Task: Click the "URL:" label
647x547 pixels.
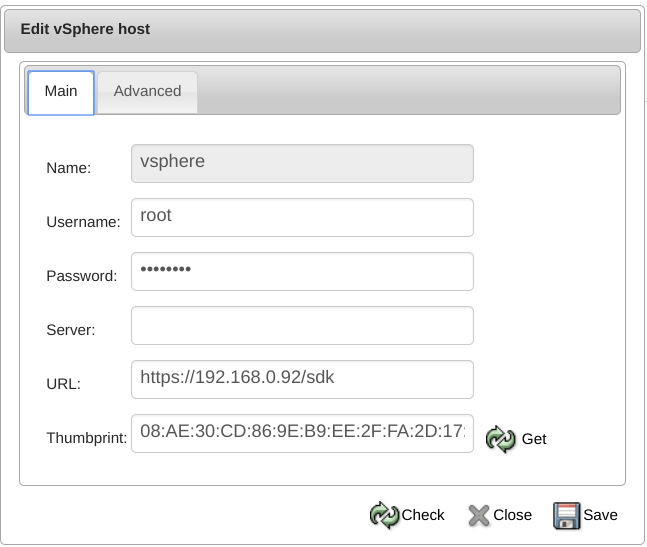Action: pos(64,384)
